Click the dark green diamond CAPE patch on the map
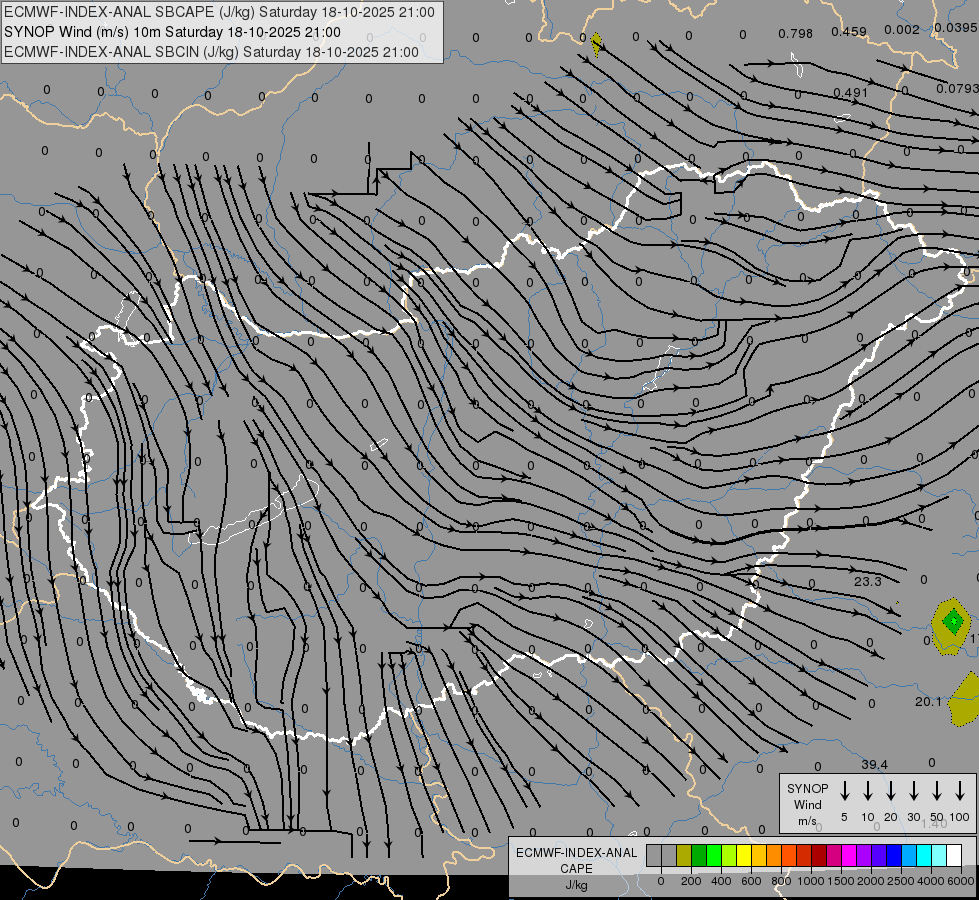Viewport: 979px width, 900px height. click(x=953, y=621)
